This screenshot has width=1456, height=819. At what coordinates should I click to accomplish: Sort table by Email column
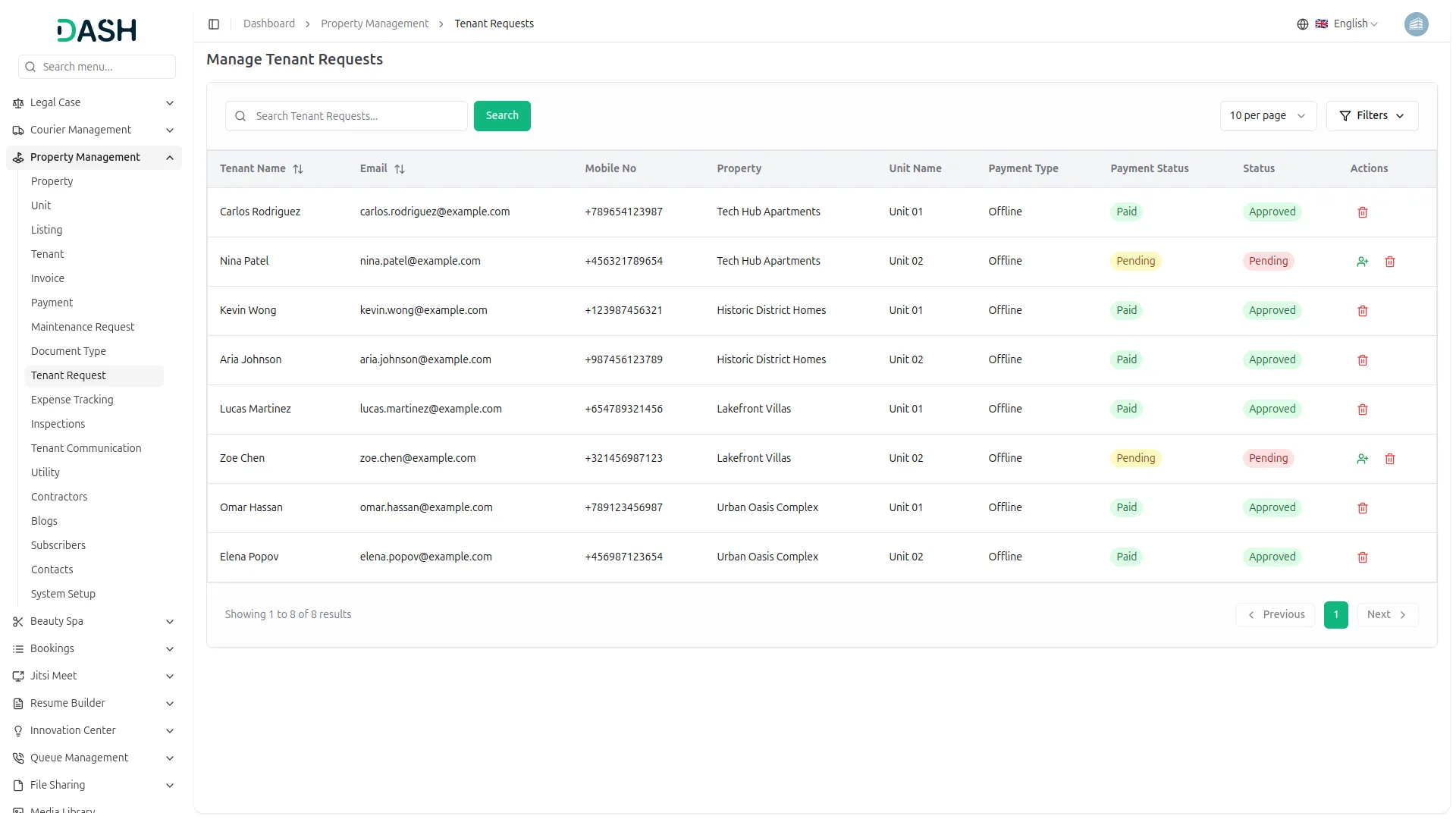(400, 169)
